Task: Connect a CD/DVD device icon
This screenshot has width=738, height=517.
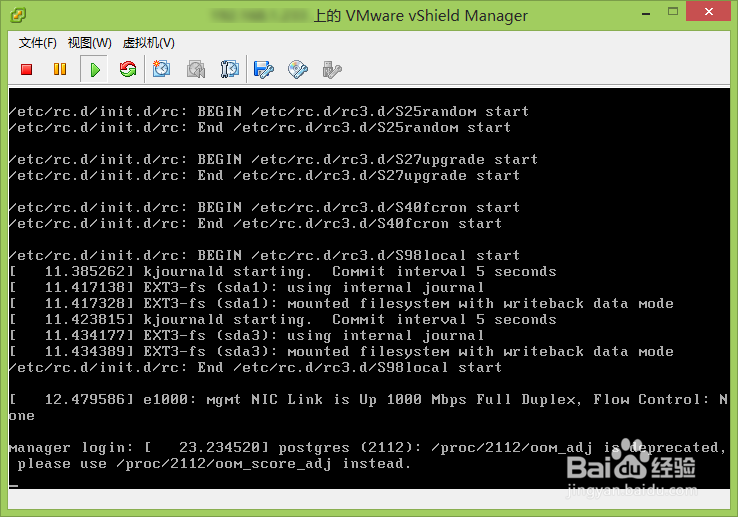Action: click(297, 70)
